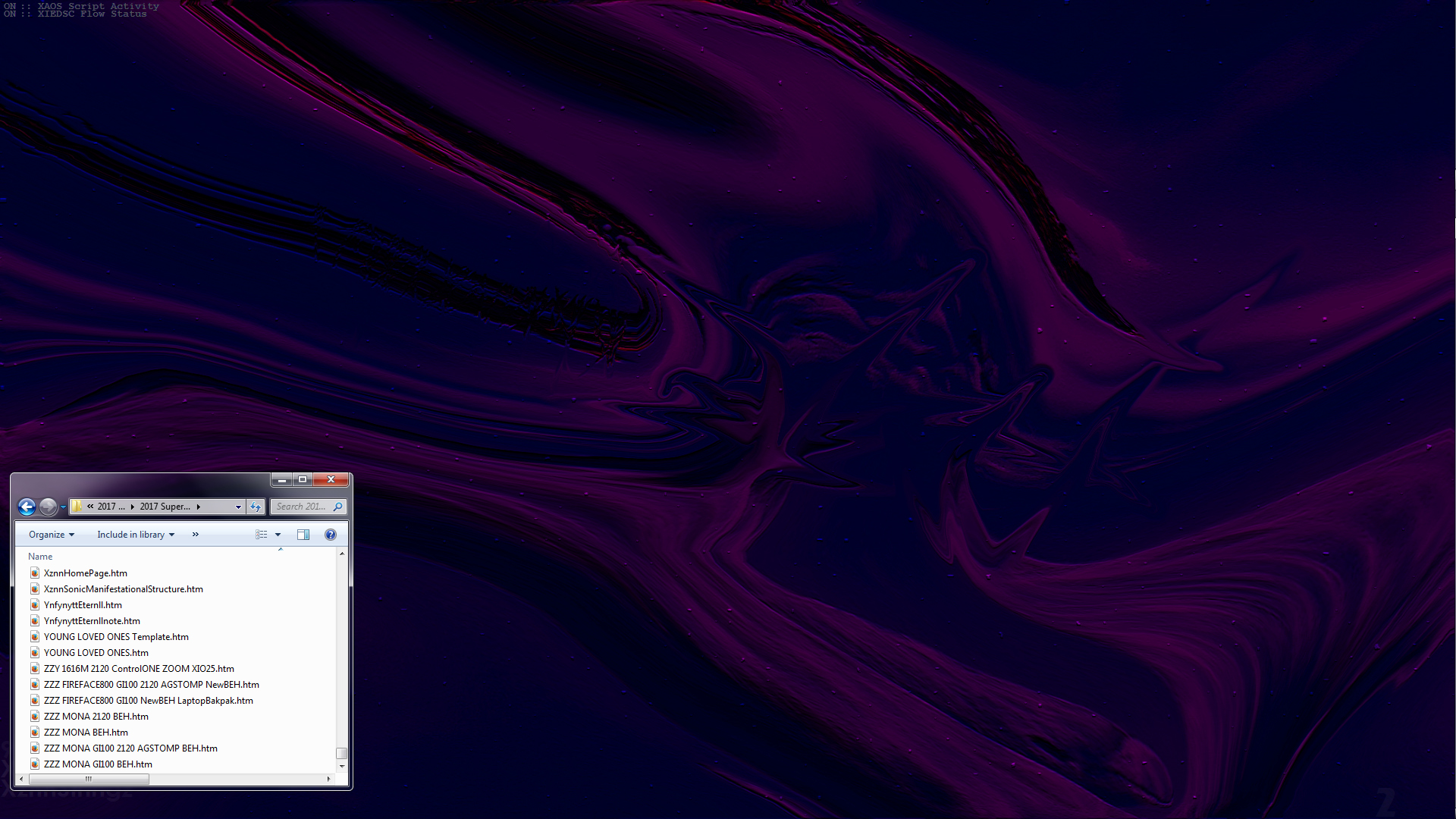
Task: Expand the address bar history dropdown
Action: (238, 507)
